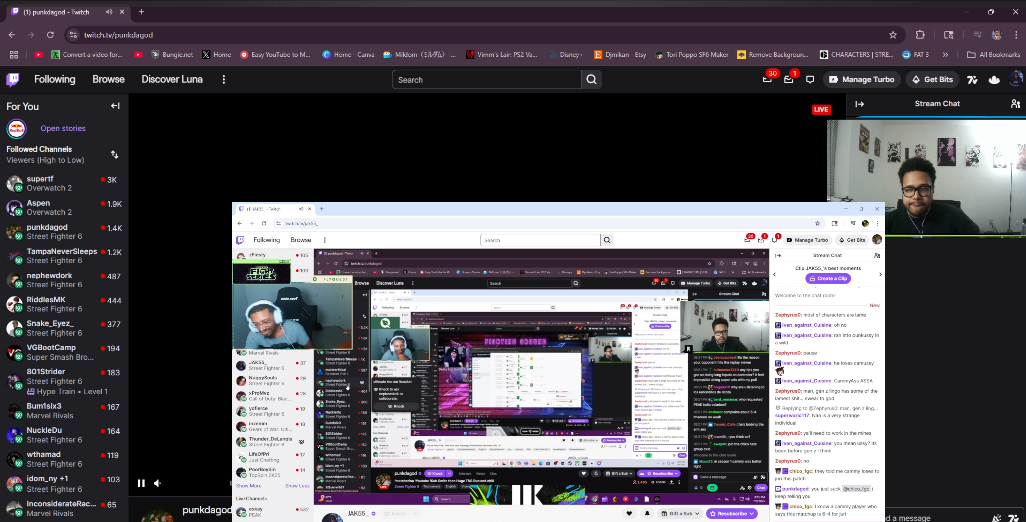Pause the stream video

tap(141, 483)
